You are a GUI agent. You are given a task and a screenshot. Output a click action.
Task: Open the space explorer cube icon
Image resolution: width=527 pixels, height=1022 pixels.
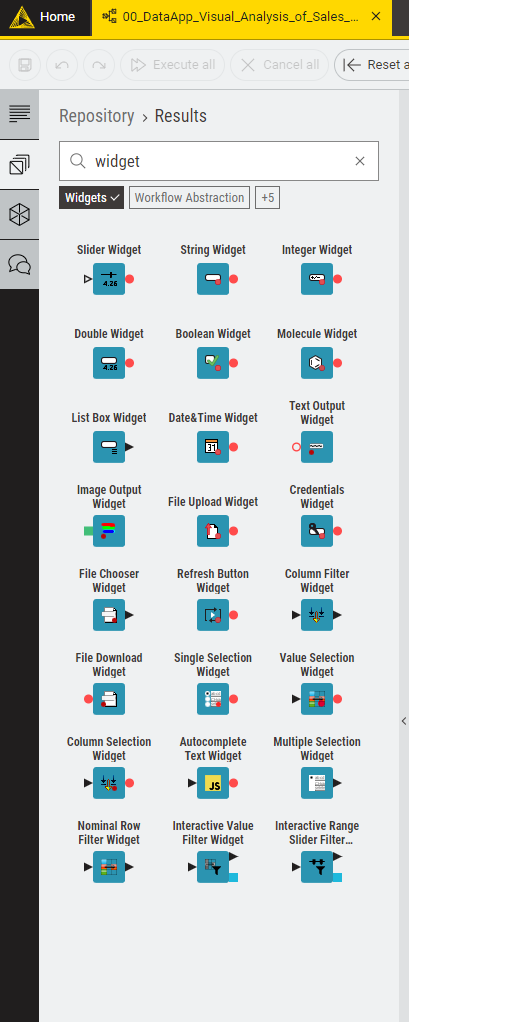[x=20, y=214]
